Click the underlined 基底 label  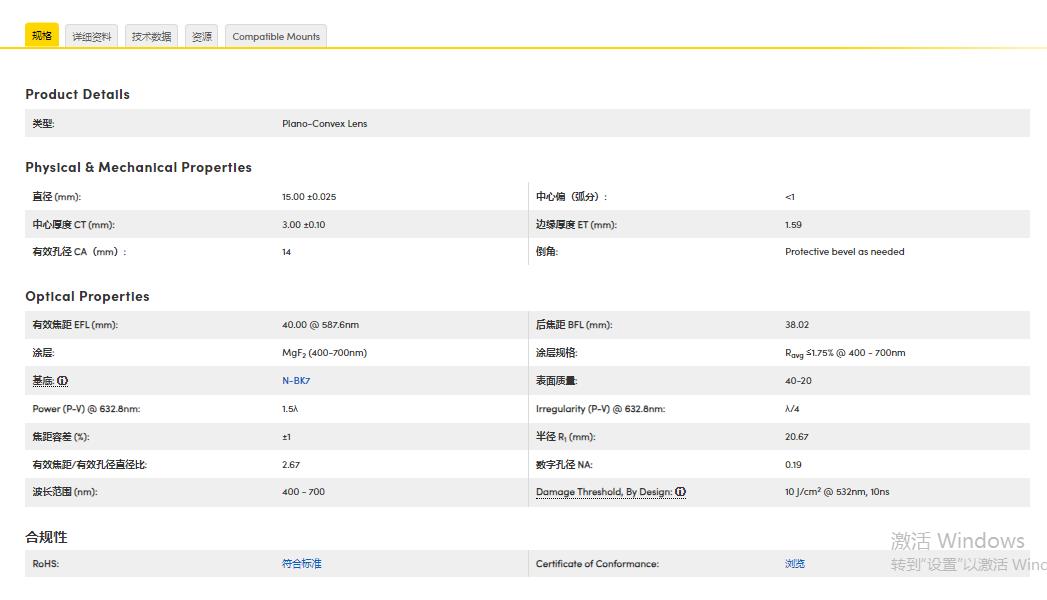(43, 381)
